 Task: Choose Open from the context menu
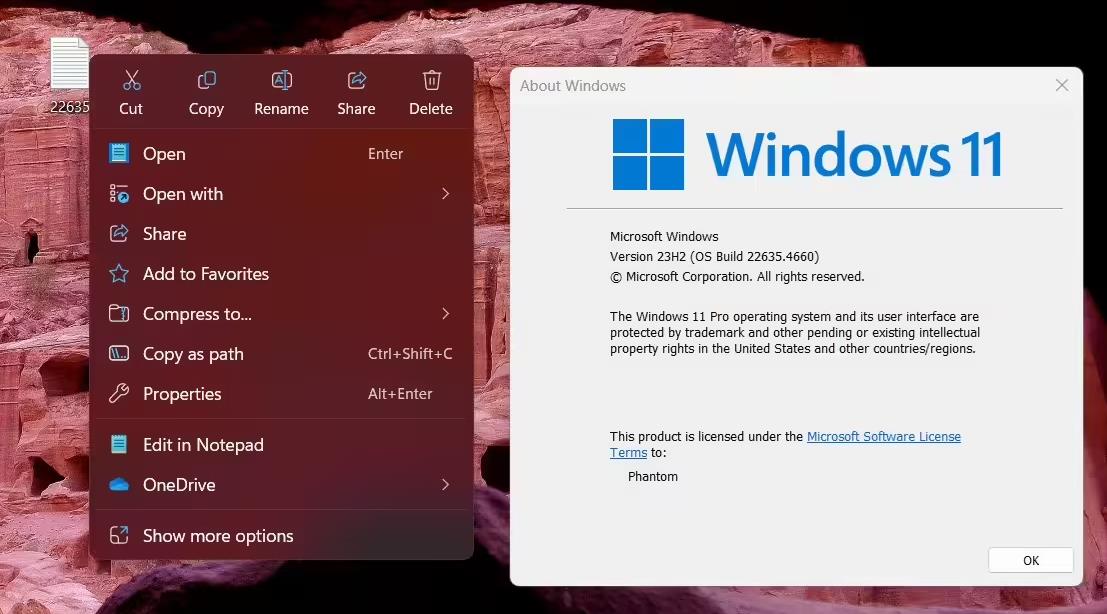[282, 154]
